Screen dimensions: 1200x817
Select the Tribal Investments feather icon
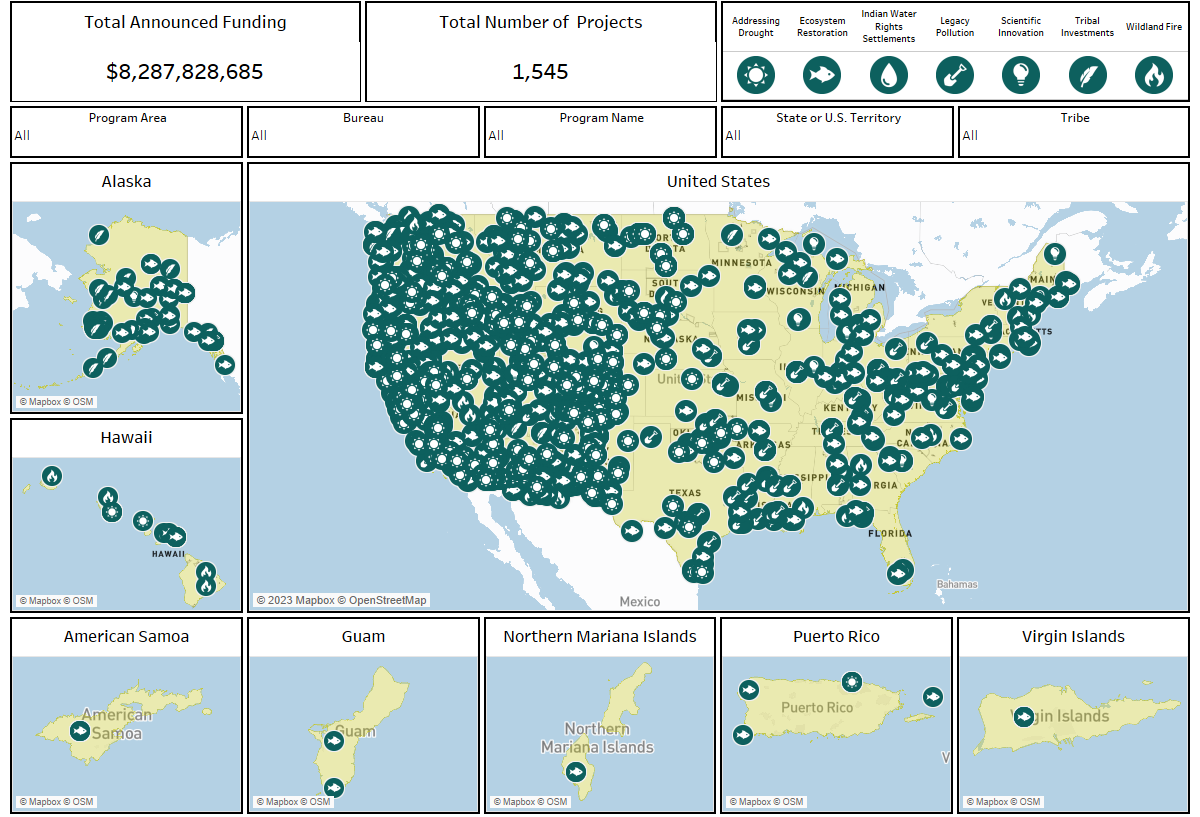[1087, 74]
